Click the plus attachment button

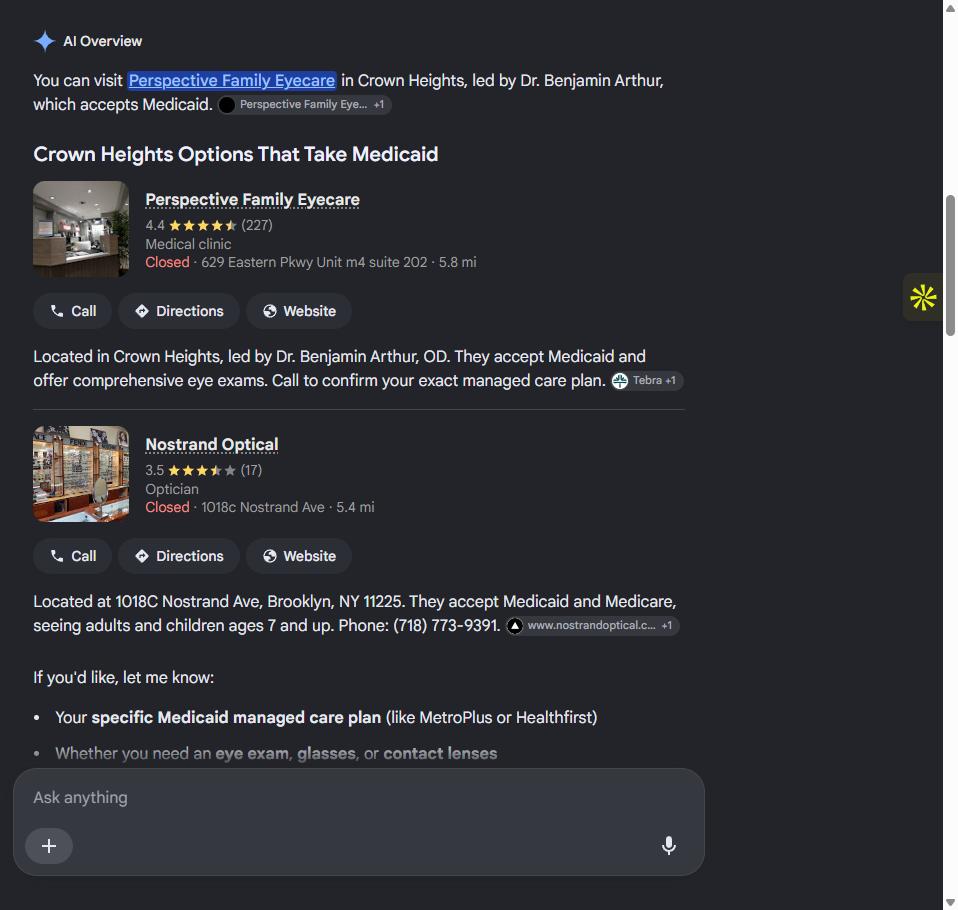point(49,846)
